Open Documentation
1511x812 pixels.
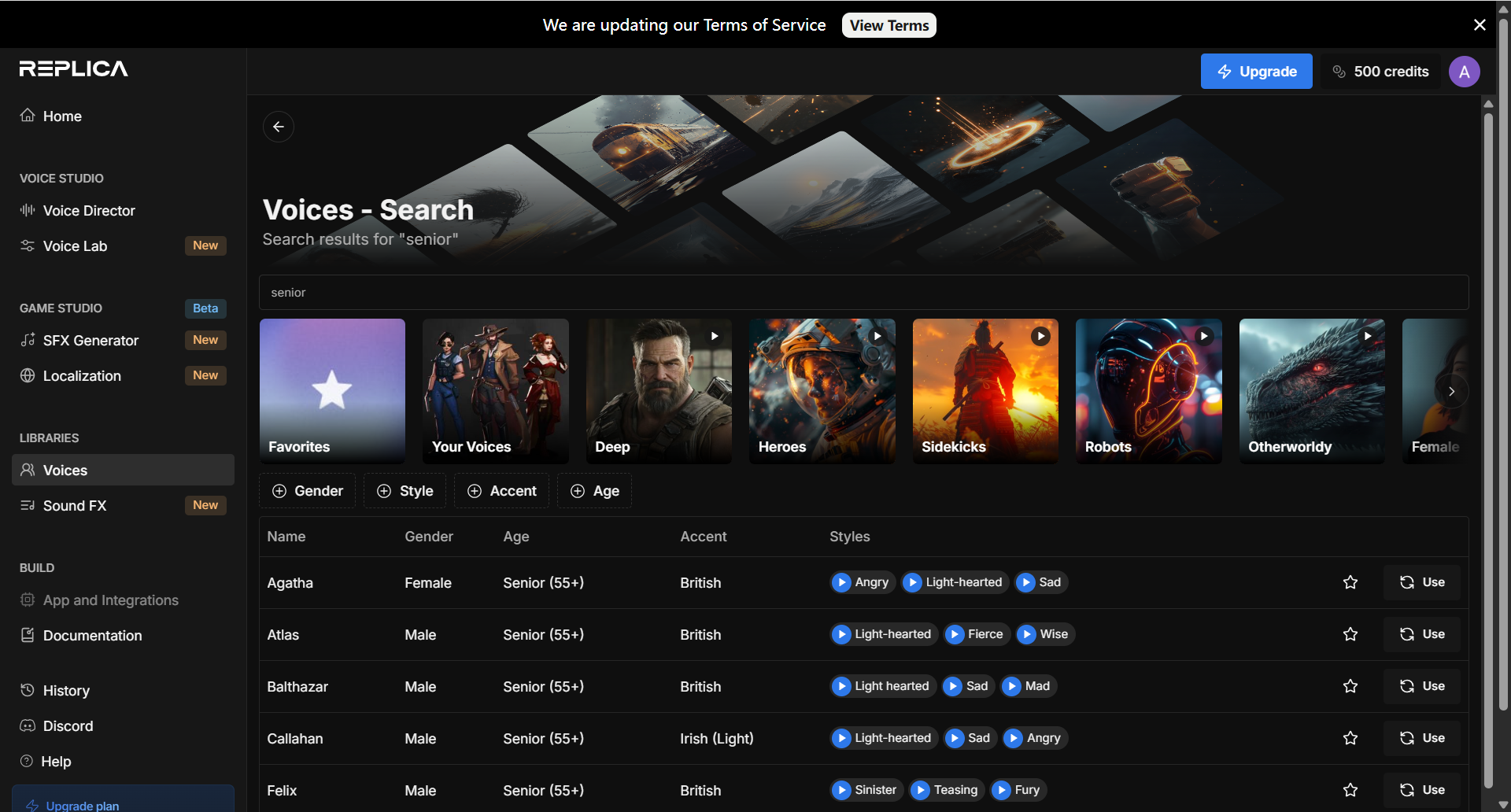123,635
